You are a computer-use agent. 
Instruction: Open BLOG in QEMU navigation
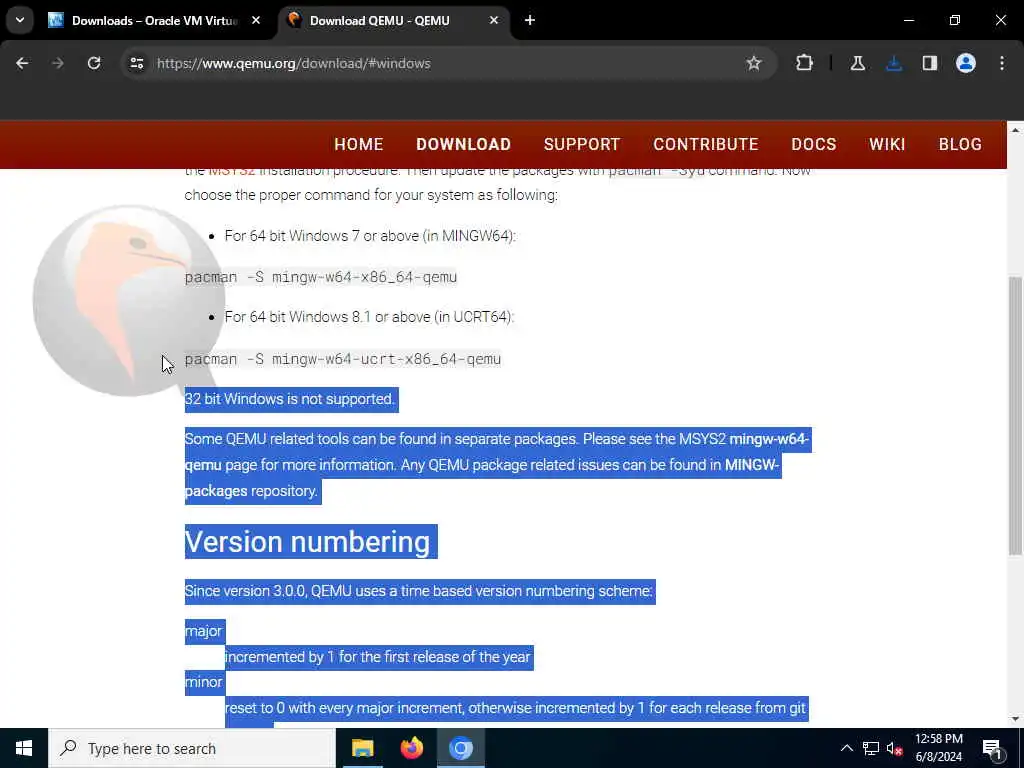click(960, 144)
